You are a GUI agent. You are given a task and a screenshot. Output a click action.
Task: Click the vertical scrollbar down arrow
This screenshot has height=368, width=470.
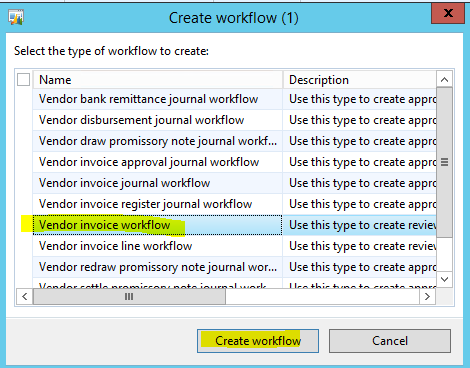(444, 279)
